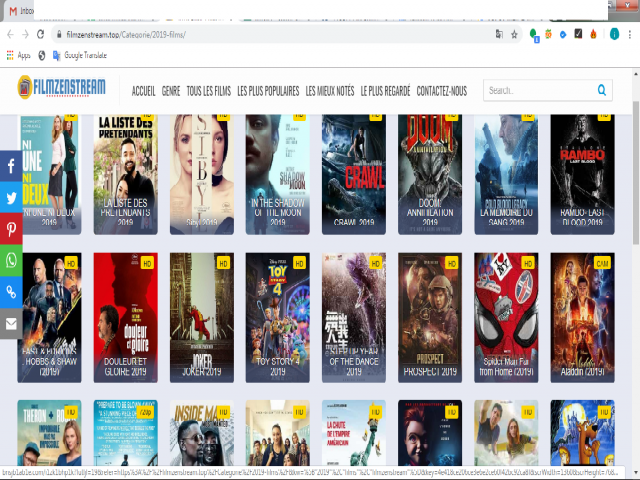
Task: Open the Ni Une Ni Deux poster
Action: 49,174
